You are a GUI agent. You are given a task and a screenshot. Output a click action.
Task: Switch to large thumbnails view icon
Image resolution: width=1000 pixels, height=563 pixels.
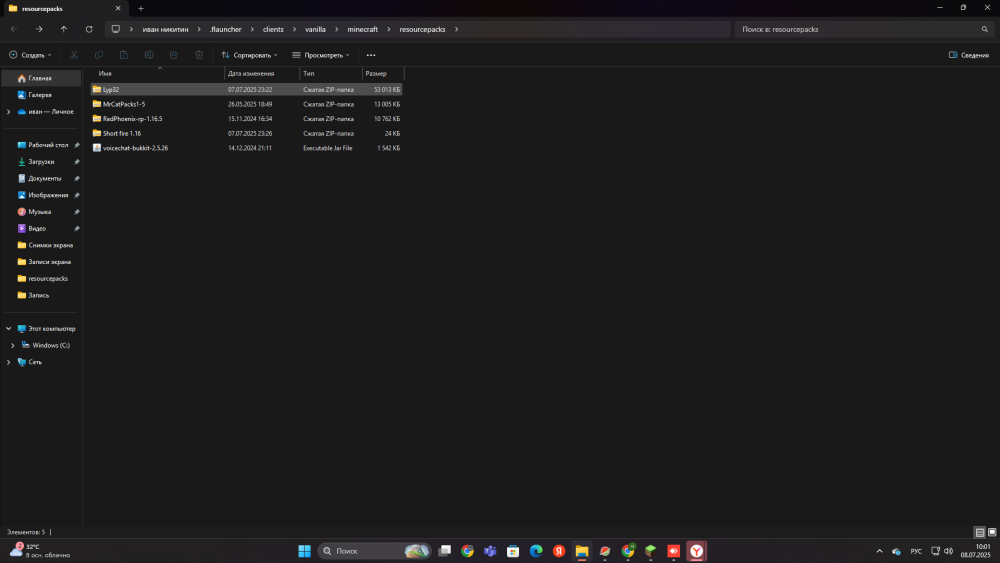(992, 532)
